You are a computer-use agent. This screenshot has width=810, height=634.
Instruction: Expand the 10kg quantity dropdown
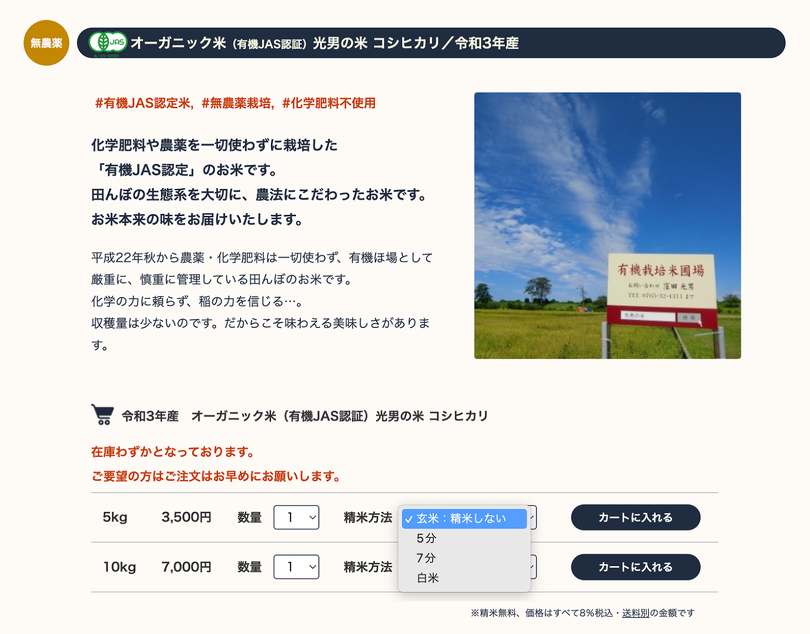pos(296,567)
